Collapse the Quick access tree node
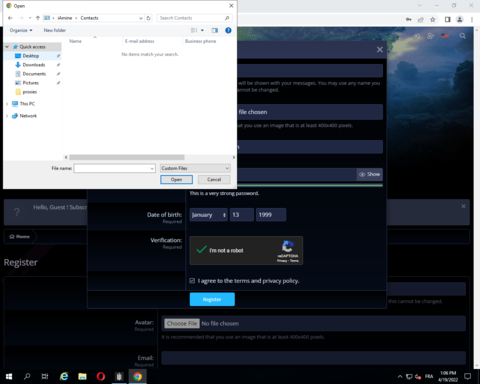This screenshot has width=480, height=384. (7, 47)
